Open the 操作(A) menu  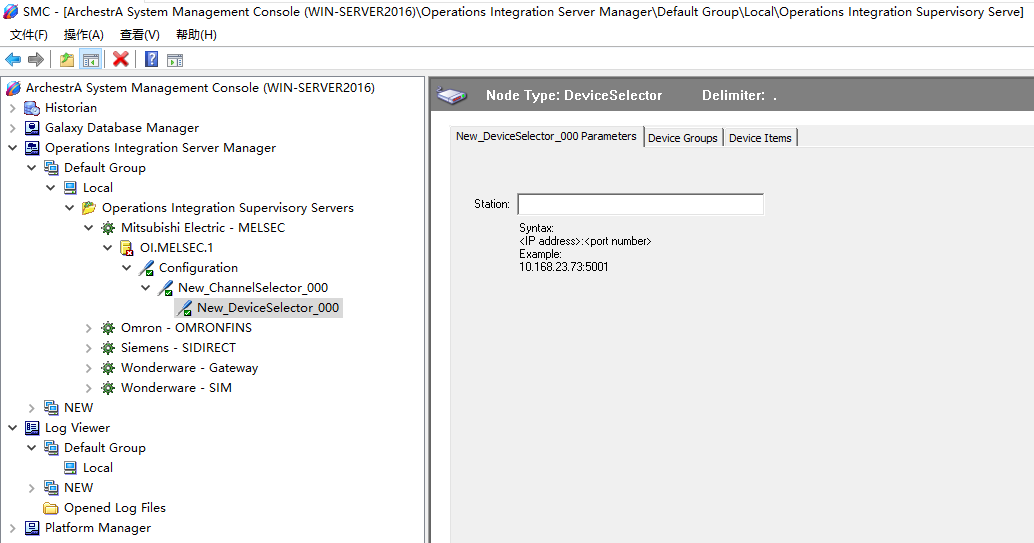83,35
